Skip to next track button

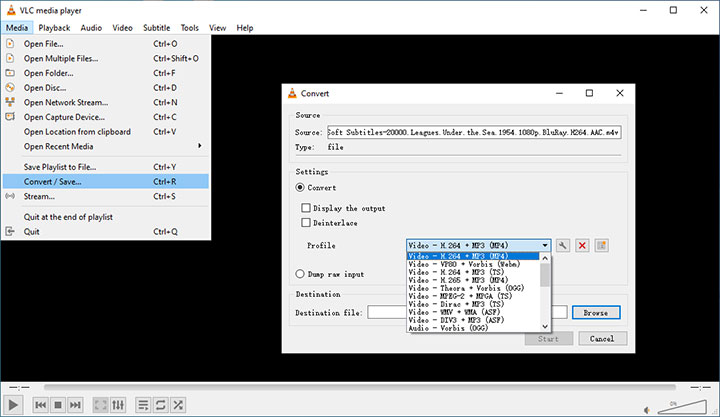coord(75,405)
